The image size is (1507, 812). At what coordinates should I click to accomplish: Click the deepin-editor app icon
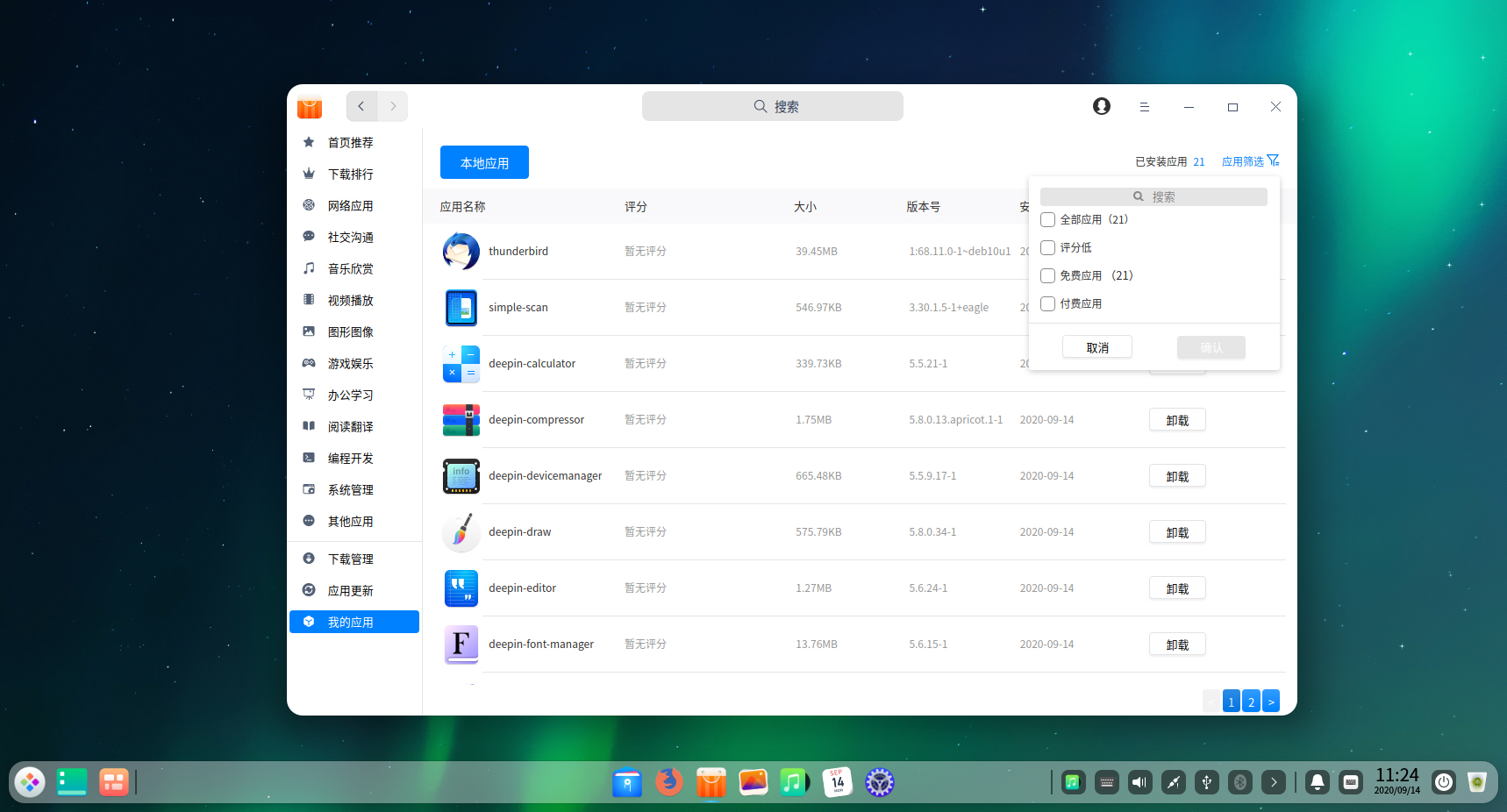[461, 588]
